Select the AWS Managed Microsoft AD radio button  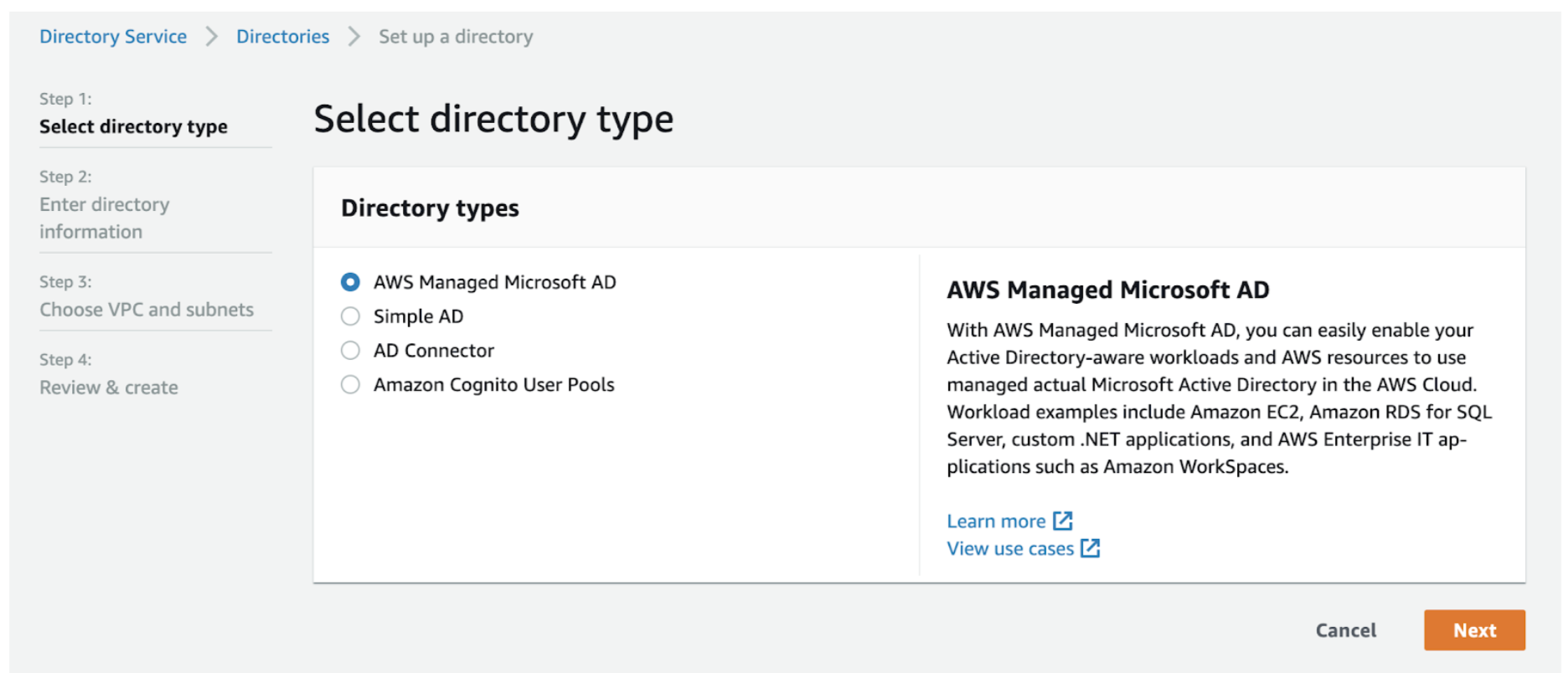click(x=350, y=282)
